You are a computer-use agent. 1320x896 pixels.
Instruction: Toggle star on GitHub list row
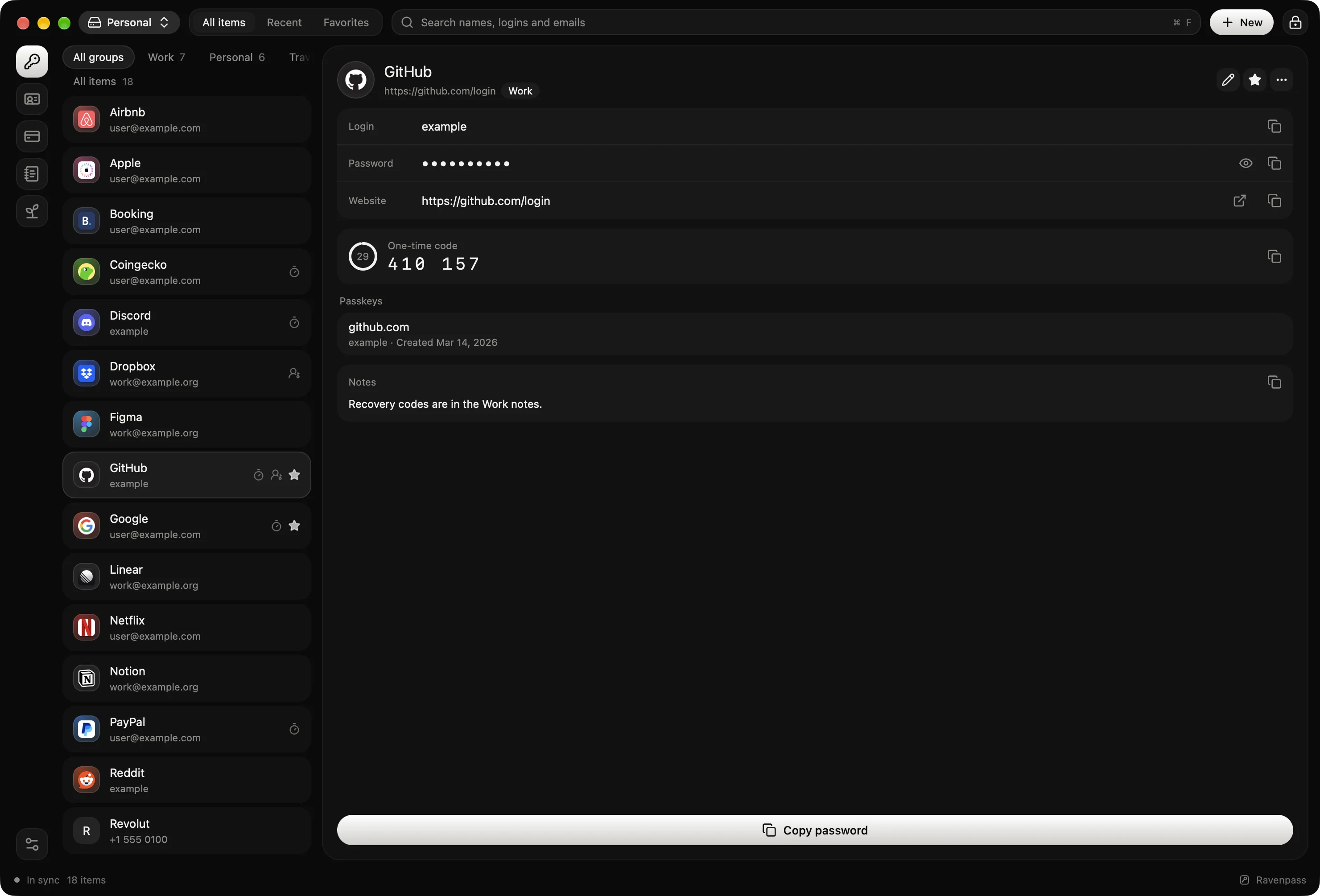[x=294, y=475]
